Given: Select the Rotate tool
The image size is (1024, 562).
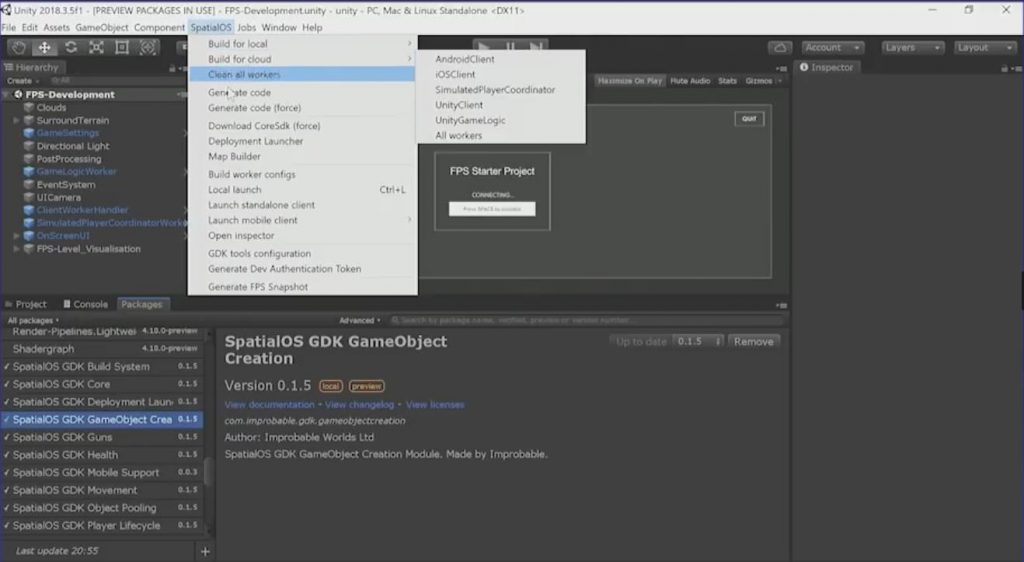Looking at the screenshot, I should 70,47.
